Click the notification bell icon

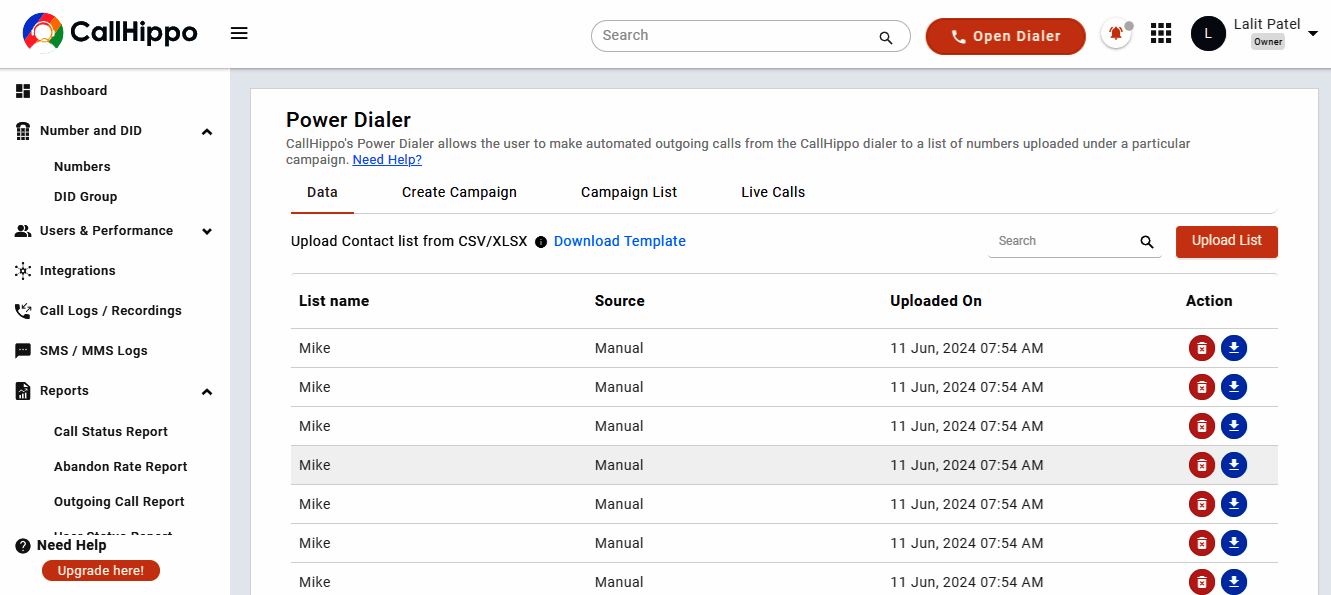[1116, 34]
